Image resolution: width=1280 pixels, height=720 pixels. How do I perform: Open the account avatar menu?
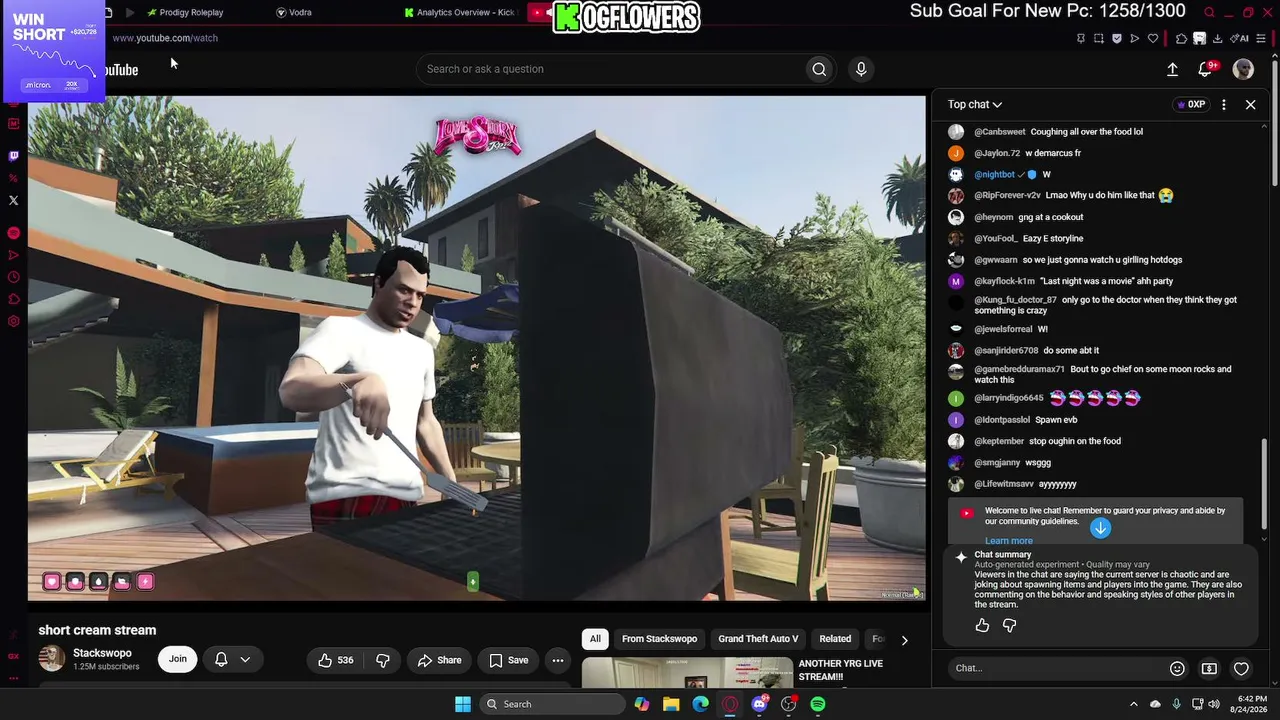click(1243, 69)
